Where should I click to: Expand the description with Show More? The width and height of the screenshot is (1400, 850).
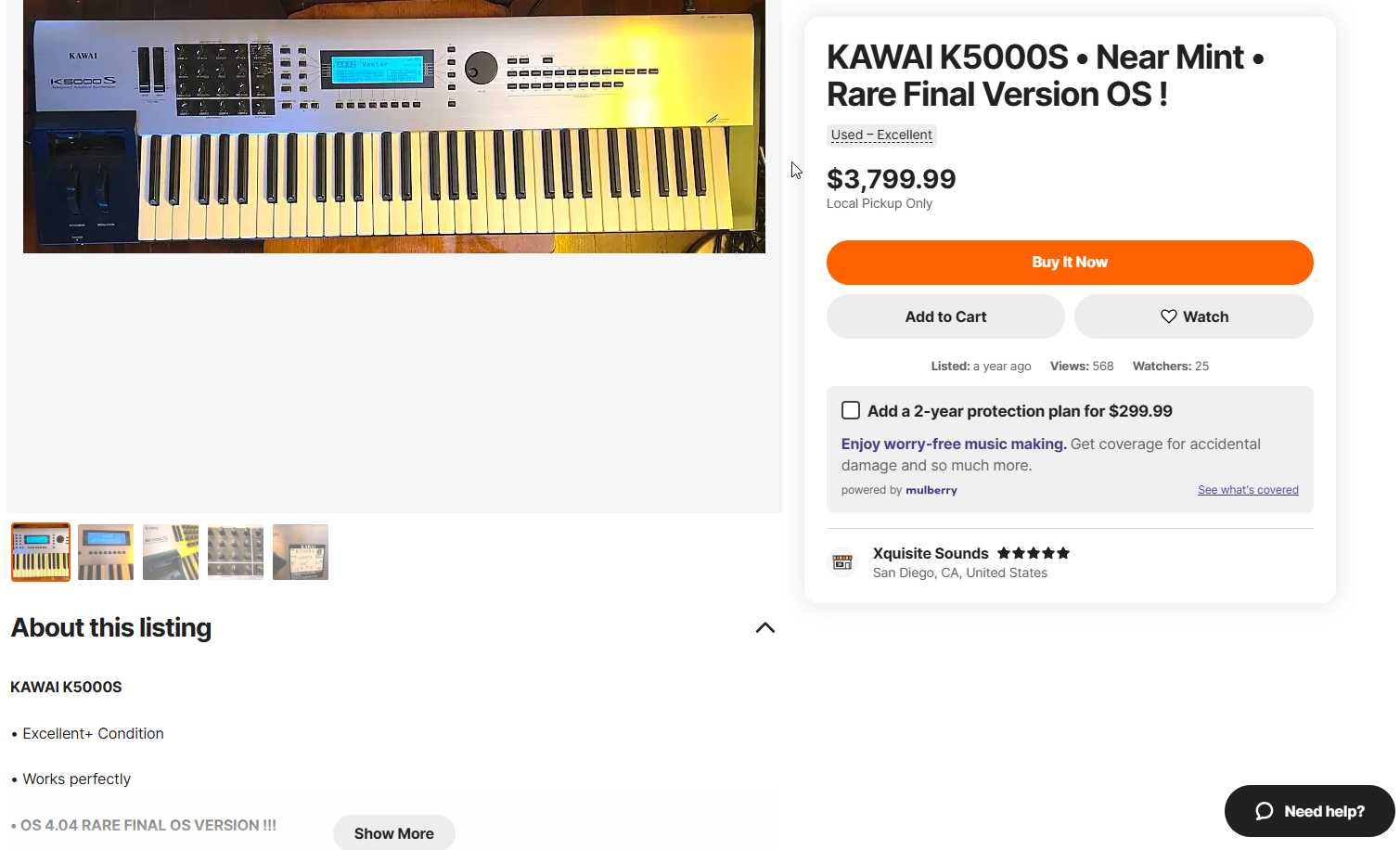pyautogui.click(x=394, y=832)
